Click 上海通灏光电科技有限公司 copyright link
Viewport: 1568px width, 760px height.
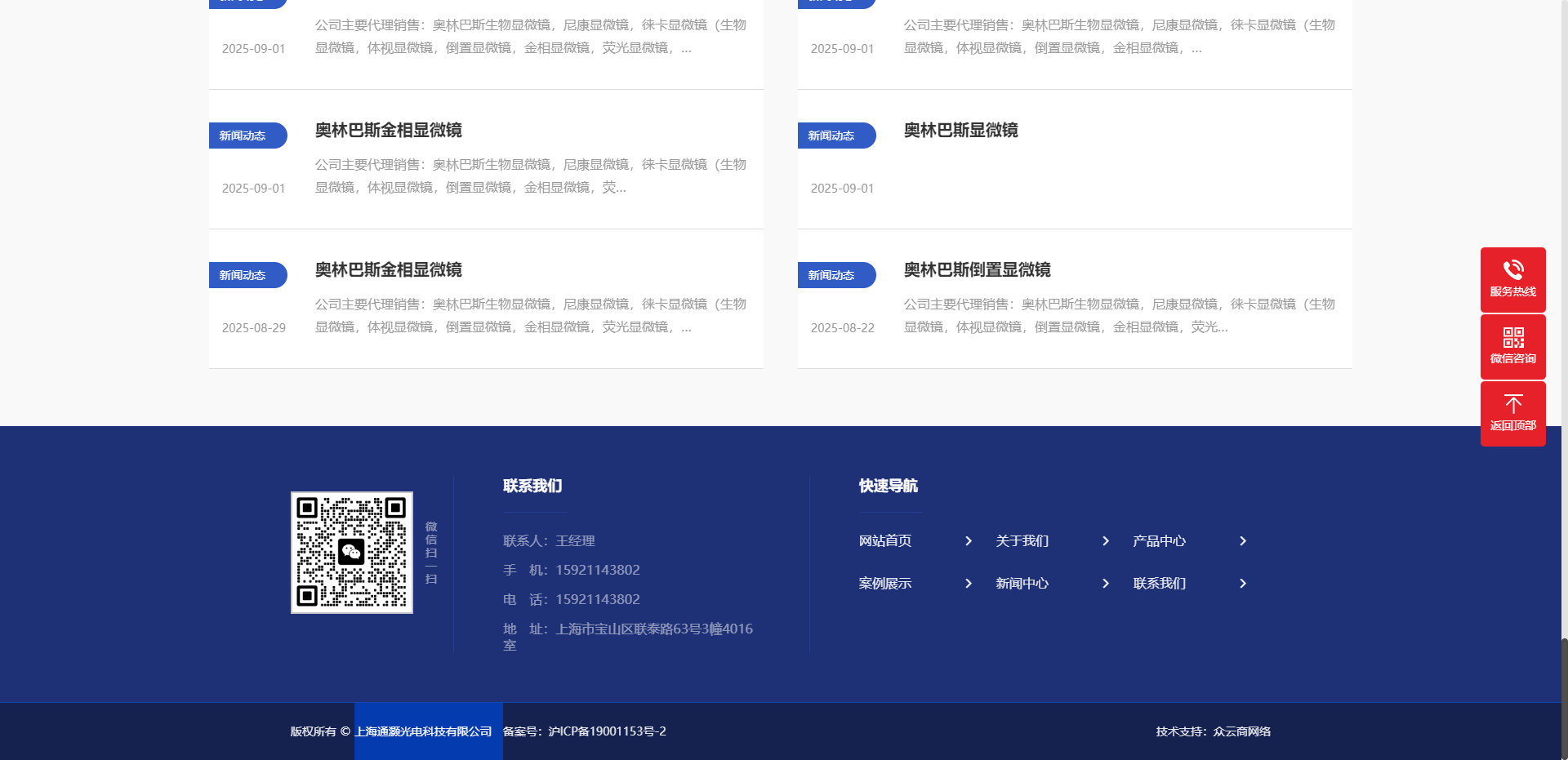(423, 731)
